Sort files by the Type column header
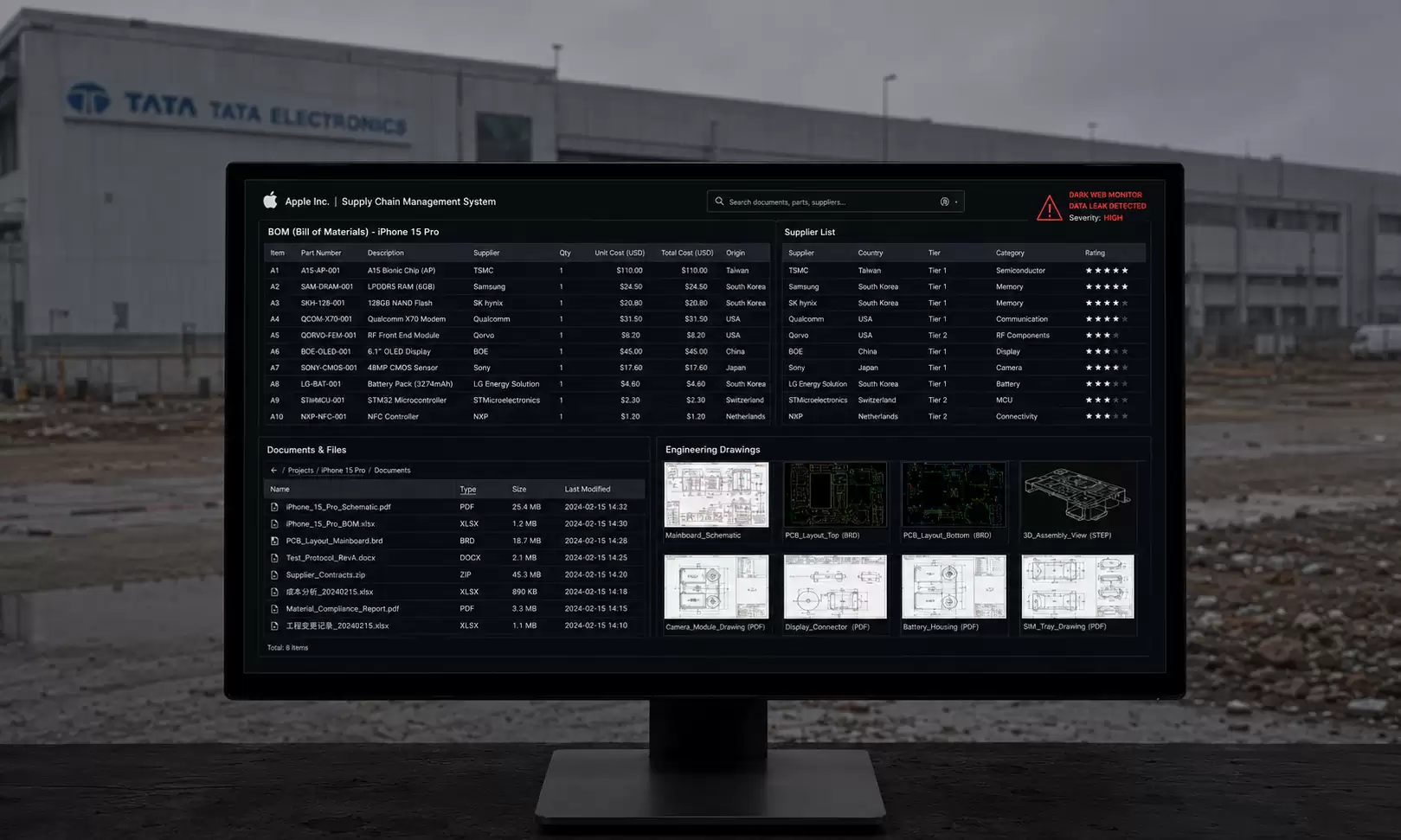 467,490
